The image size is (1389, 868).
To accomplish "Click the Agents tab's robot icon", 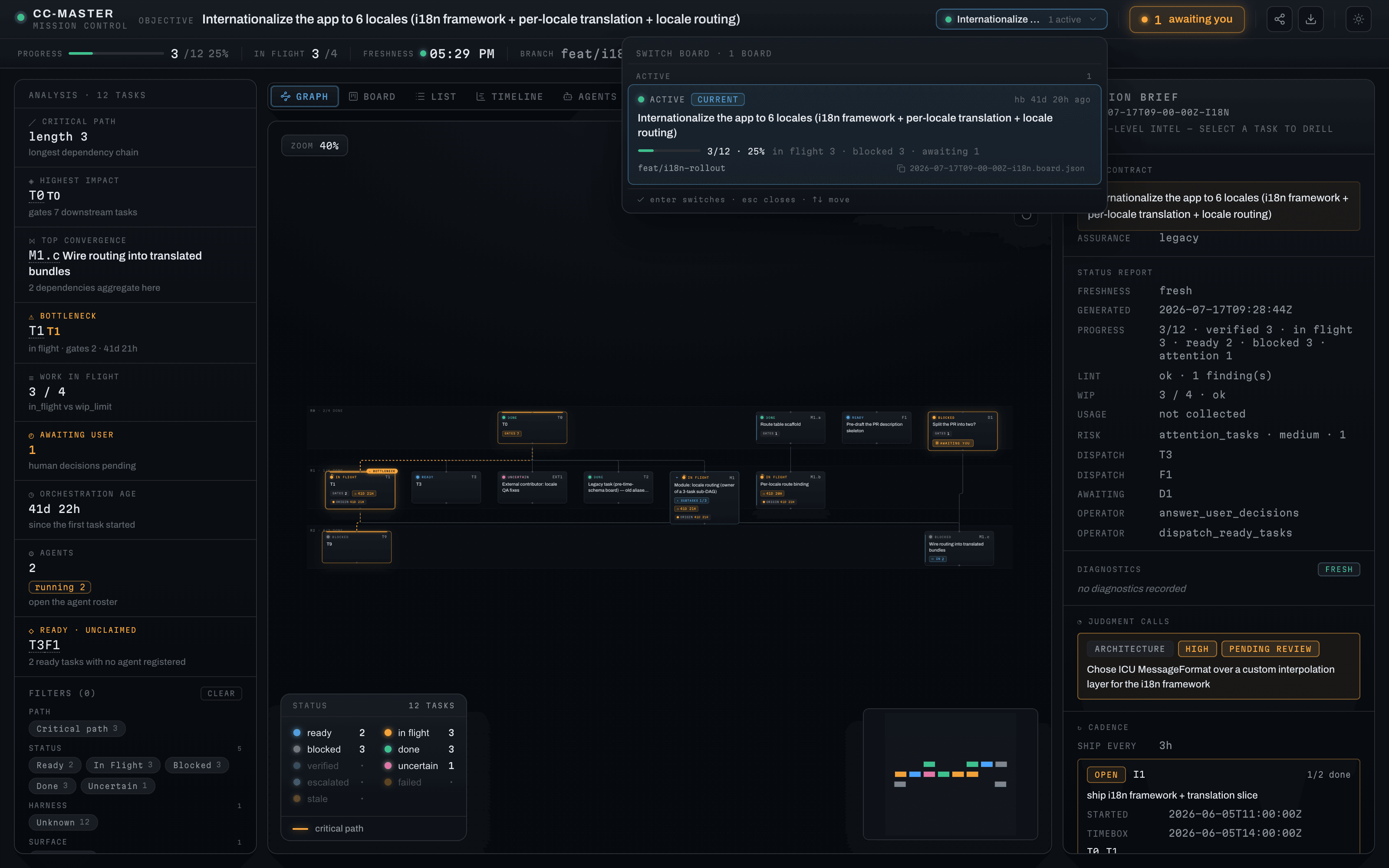I will (568, 96).
